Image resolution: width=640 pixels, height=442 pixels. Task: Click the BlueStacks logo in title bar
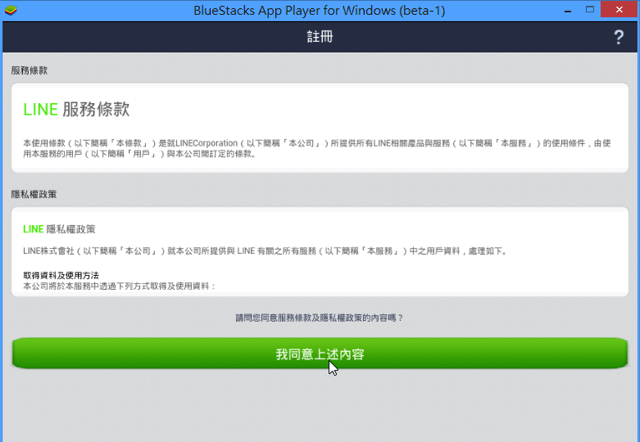15,10
